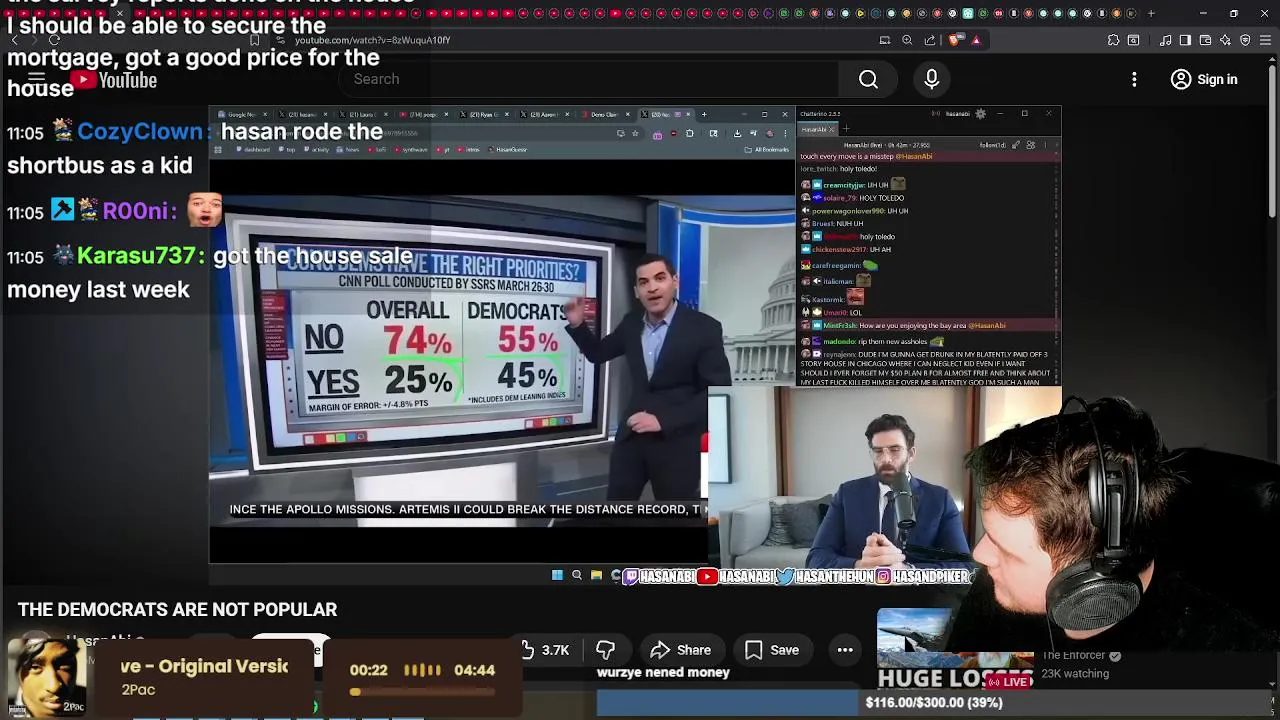Open YouTube settings three-dot menu

(1134, 79)
